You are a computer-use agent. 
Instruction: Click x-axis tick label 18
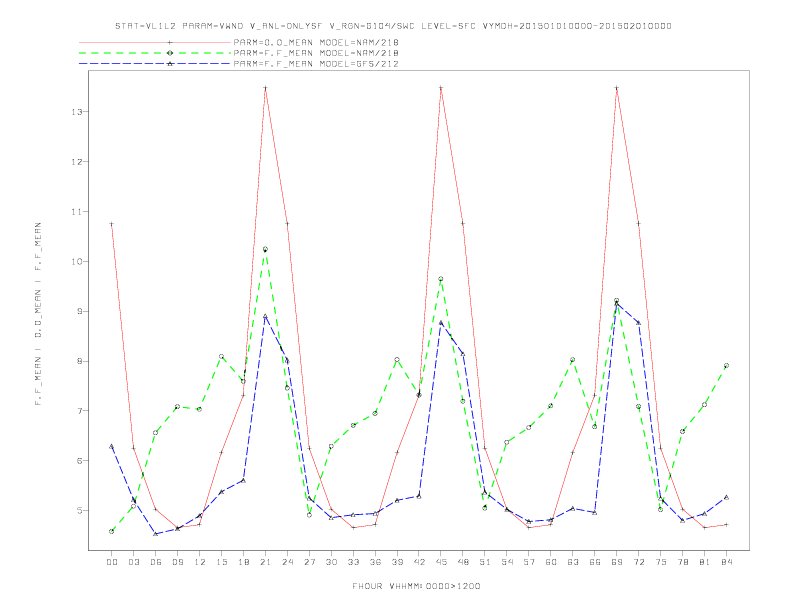(x=243, y=562)
